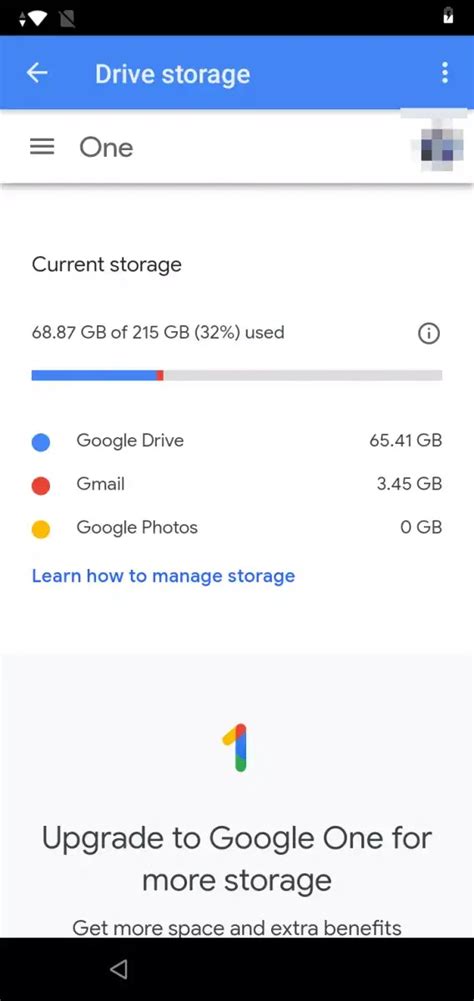Tap the Android back navigation triangle
Image resolution: width=474 pixels, height=1001 pixels.
pos(118,969)
